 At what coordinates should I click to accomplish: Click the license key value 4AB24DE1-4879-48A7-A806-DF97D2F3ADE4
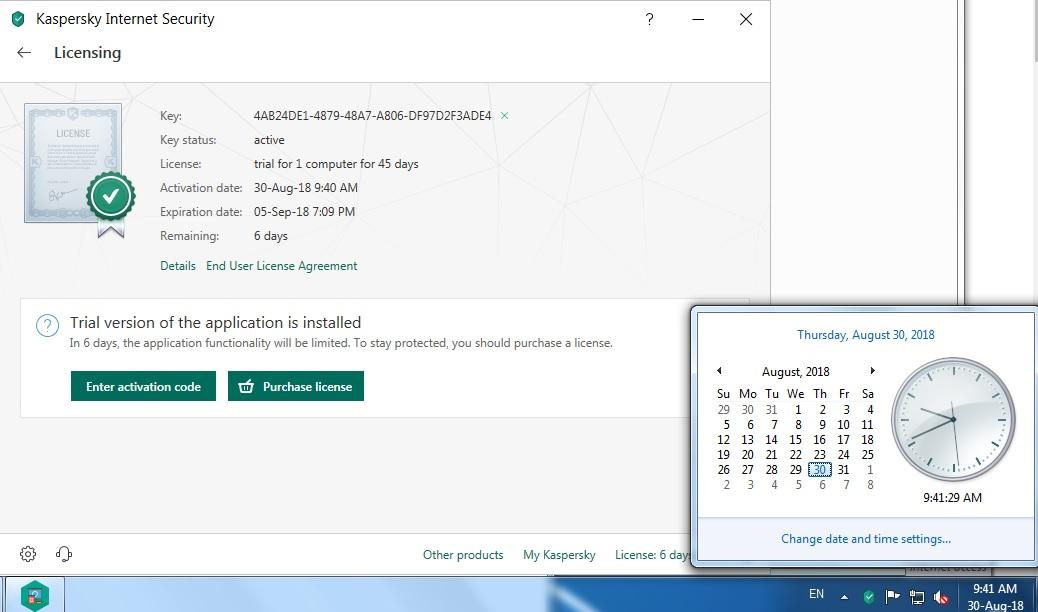[x=373, y=116]
